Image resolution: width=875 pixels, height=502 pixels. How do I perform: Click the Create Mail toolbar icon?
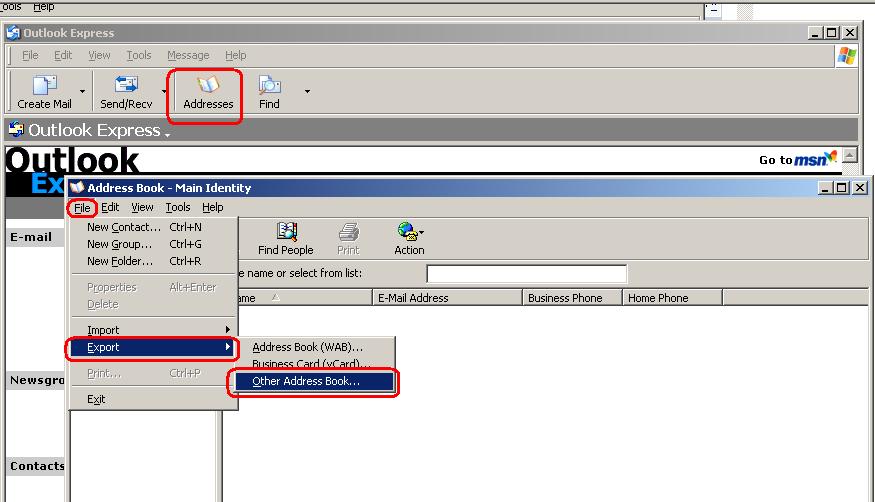(x=44, y=91)
